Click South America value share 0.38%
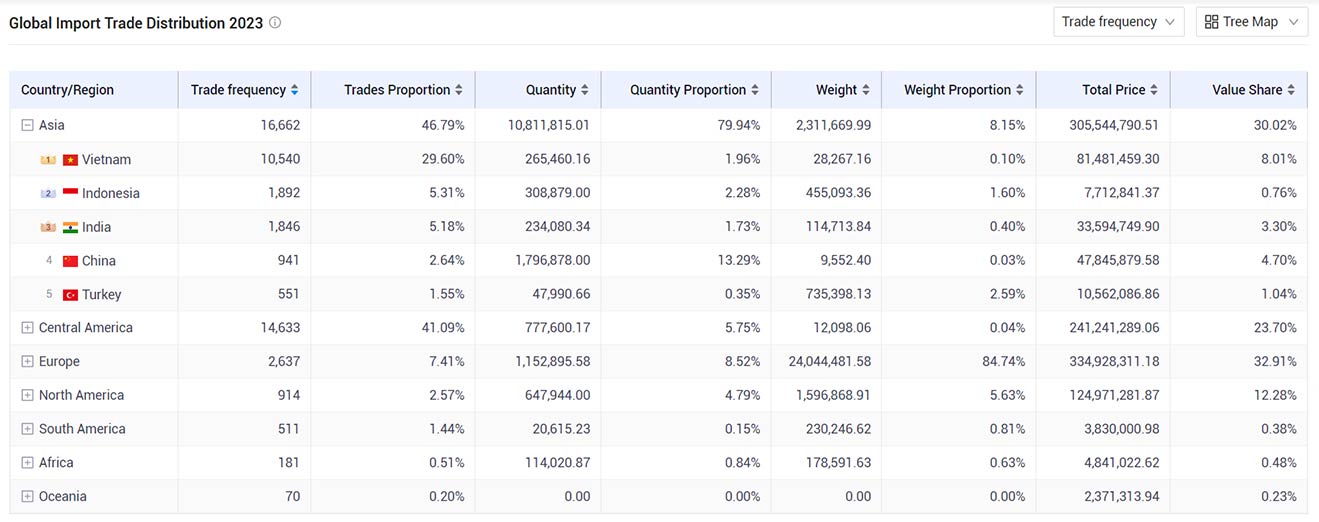 point(1278,429)
